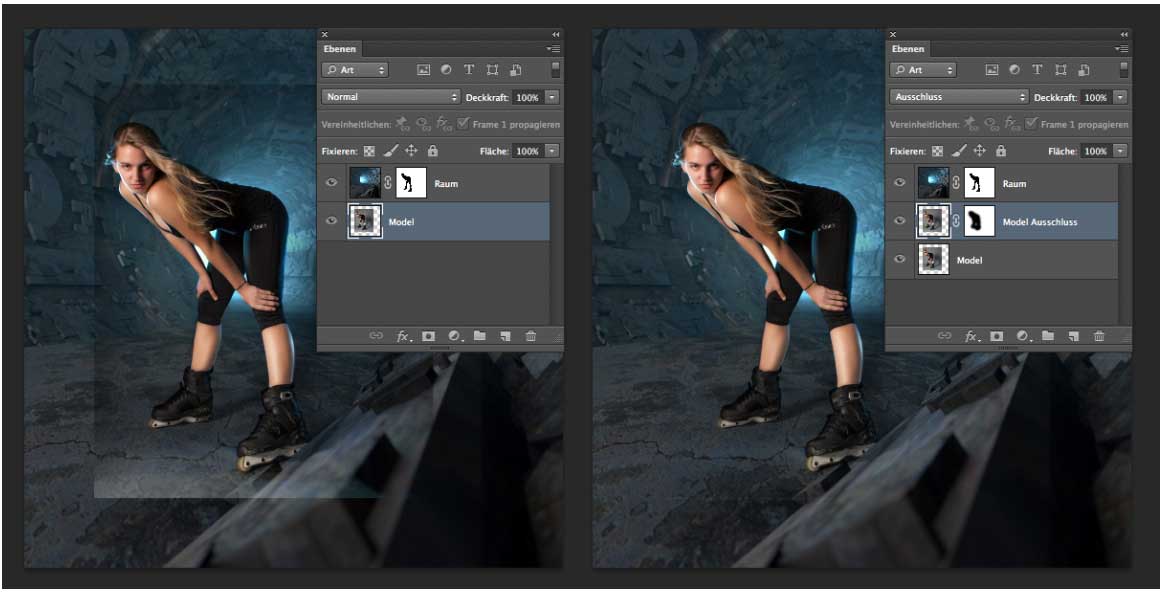Open the panel flyout menu in right Ebenen panel
Viewport: 1165px width, 593px height.
click(x=1123, y=48)
